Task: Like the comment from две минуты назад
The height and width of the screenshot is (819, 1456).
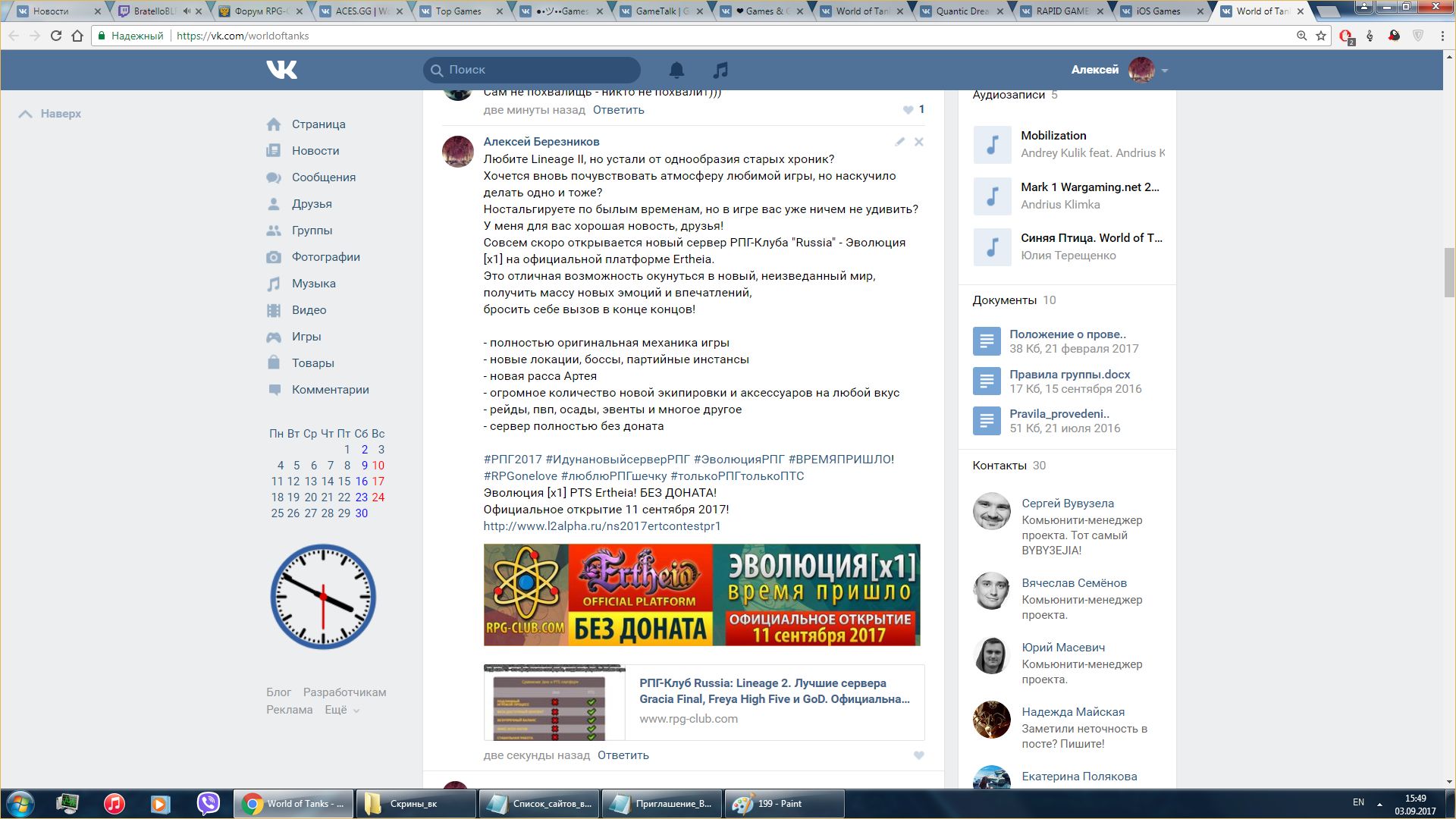Action: click(908, 110)
